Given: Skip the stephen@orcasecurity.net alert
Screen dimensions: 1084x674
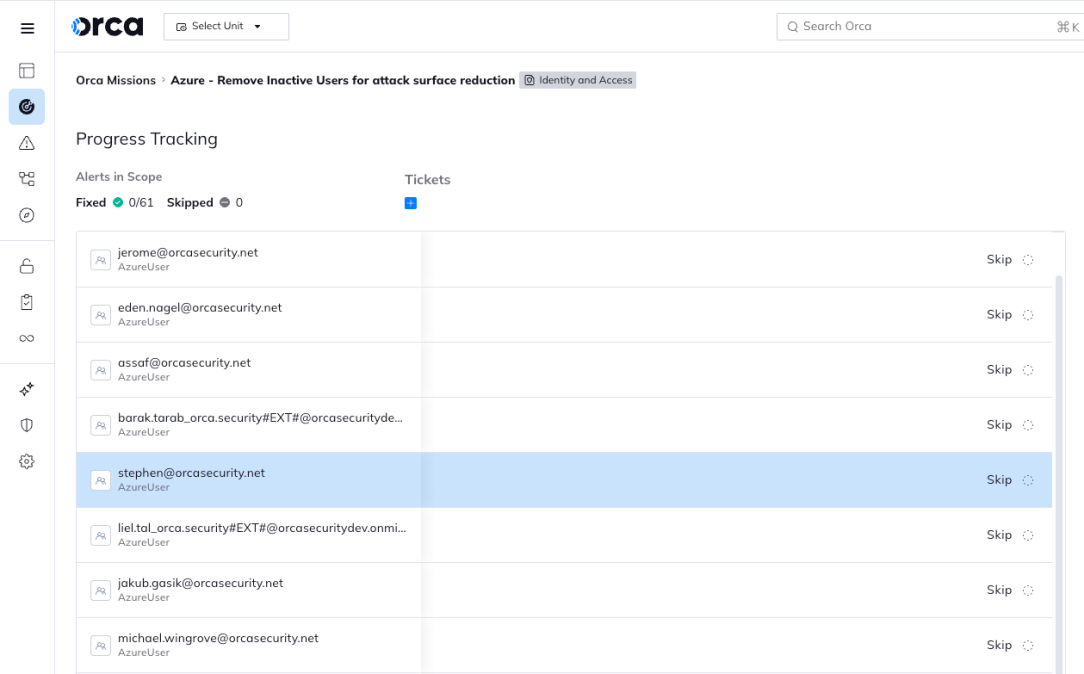Looking at the screenshot, I should [999, 479].
